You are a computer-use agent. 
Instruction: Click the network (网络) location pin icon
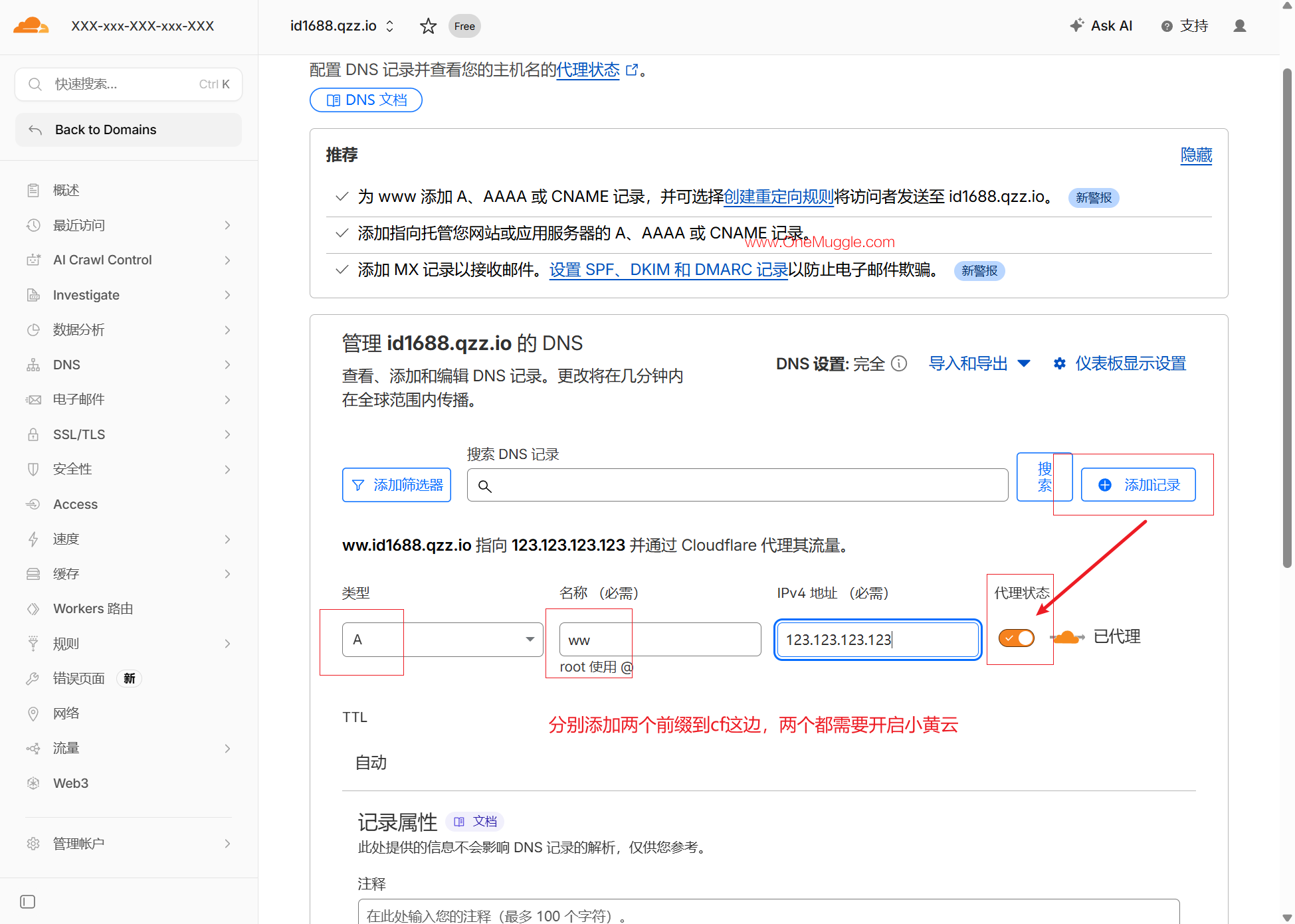[33, 713]
